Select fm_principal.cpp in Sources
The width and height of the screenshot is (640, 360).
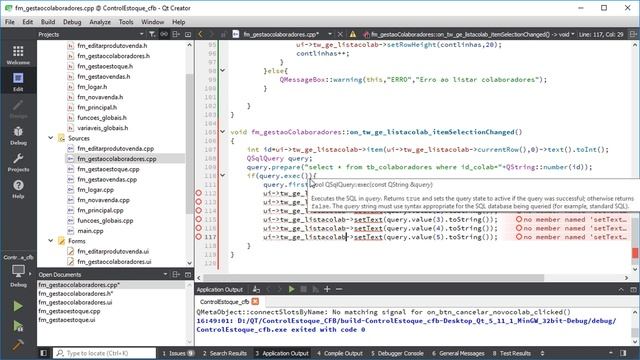pos(100,210)
